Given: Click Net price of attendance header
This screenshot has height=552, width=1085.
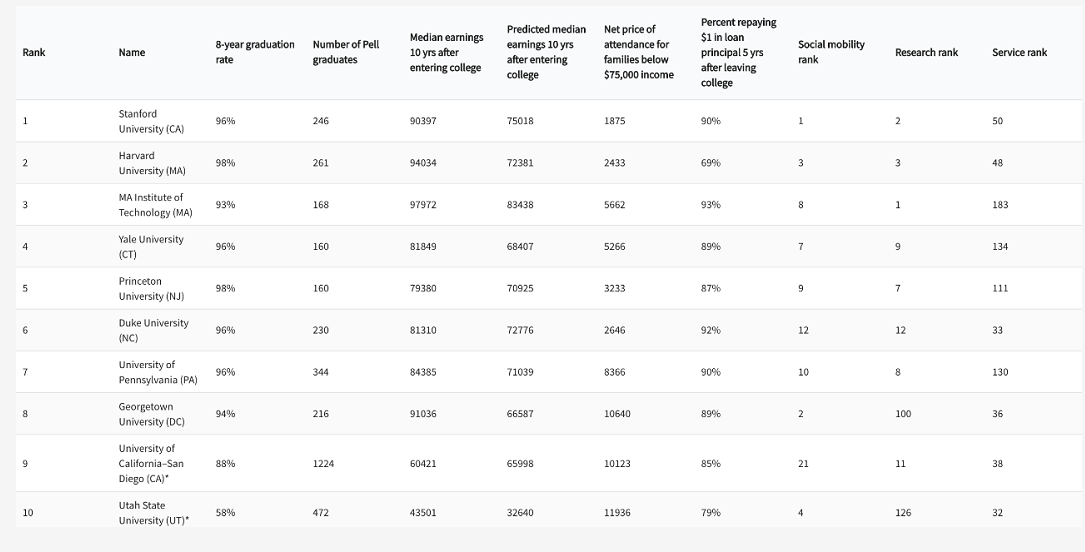Looking at the screenshot, I should (638, 52).
